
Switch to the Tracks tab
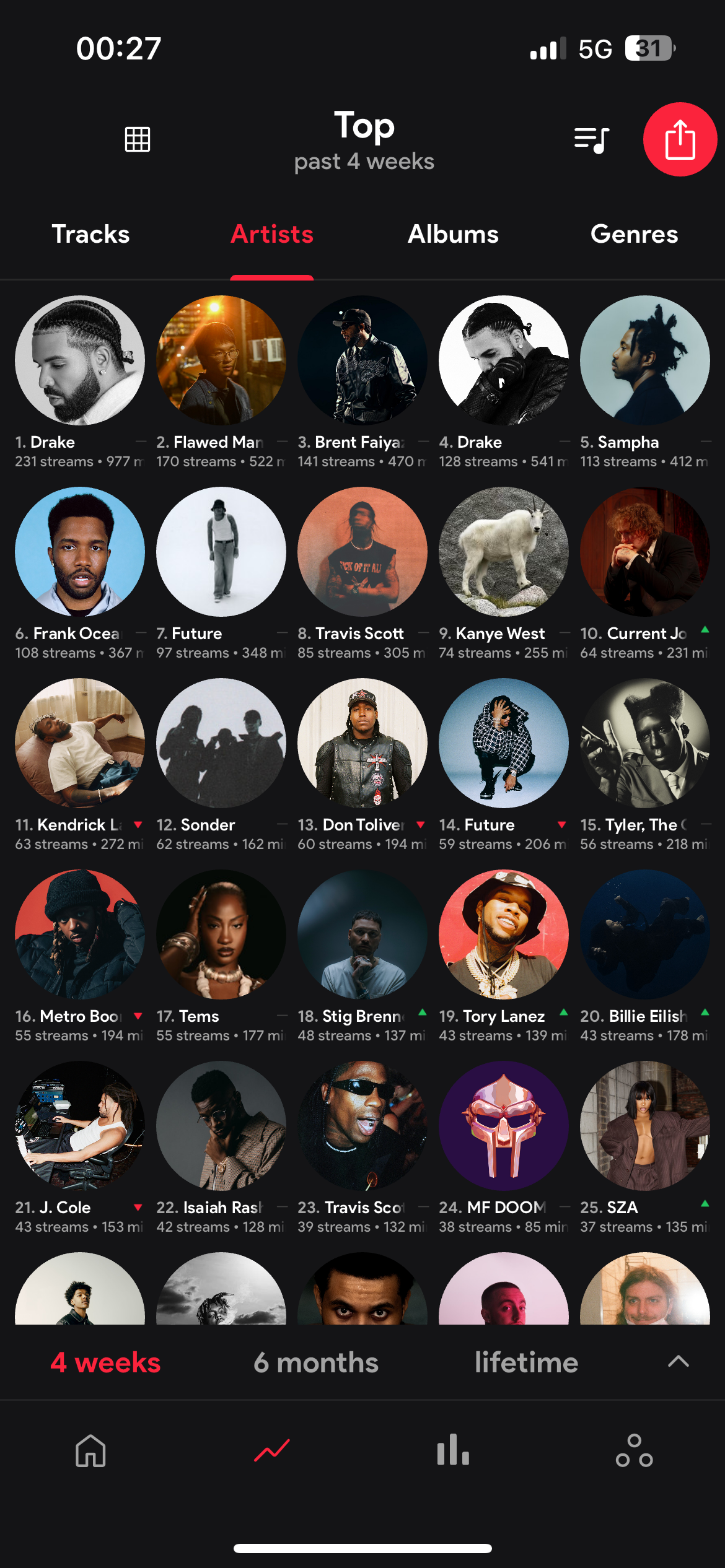click(90, 234)
